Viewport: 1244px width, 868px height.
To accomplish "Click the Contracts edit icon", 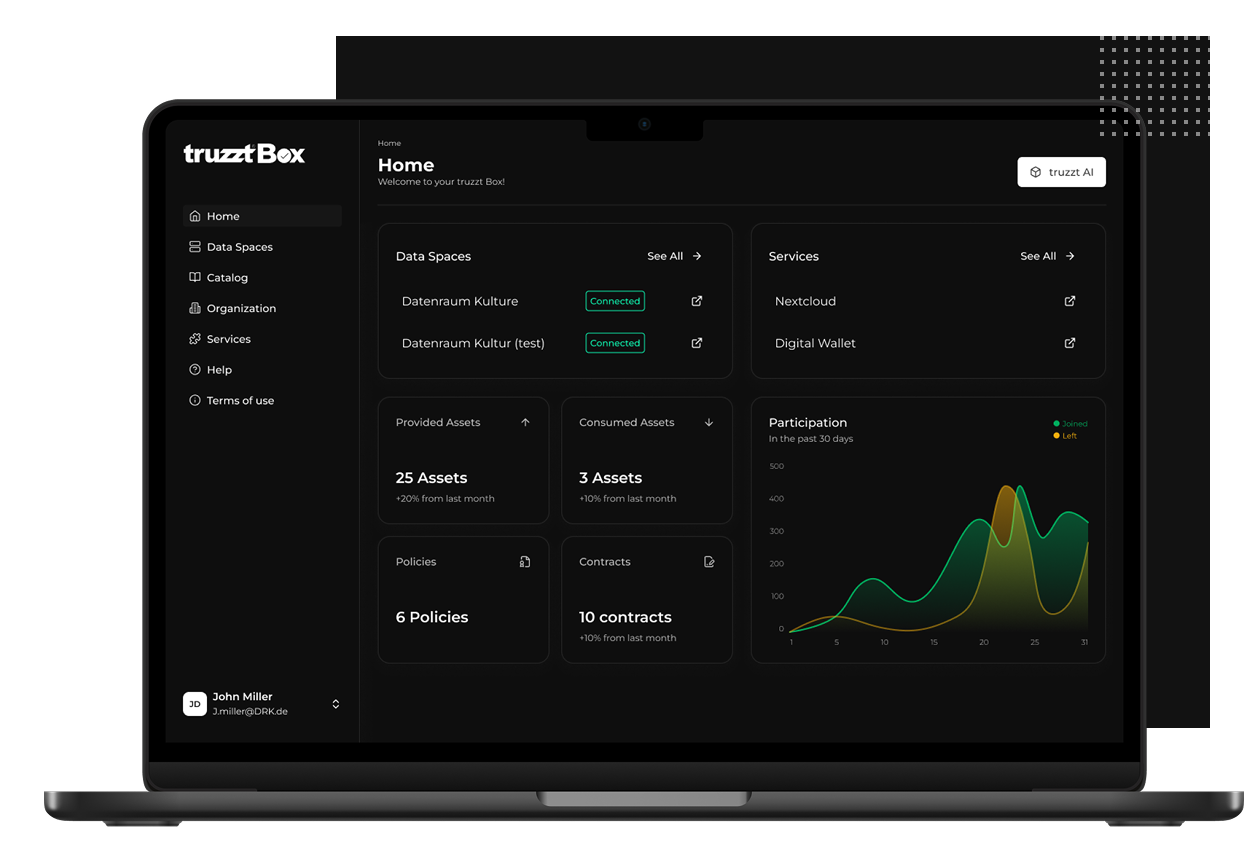I will tap(709, 562).
